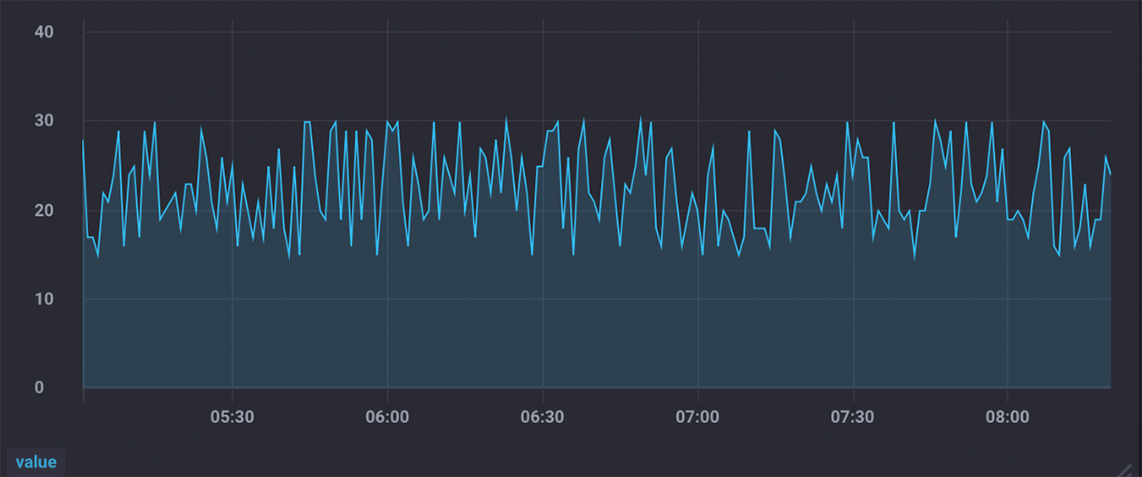
Task: Click where 40 gridline crosses 06:00 gridline
Action: [x=387, y=32]
